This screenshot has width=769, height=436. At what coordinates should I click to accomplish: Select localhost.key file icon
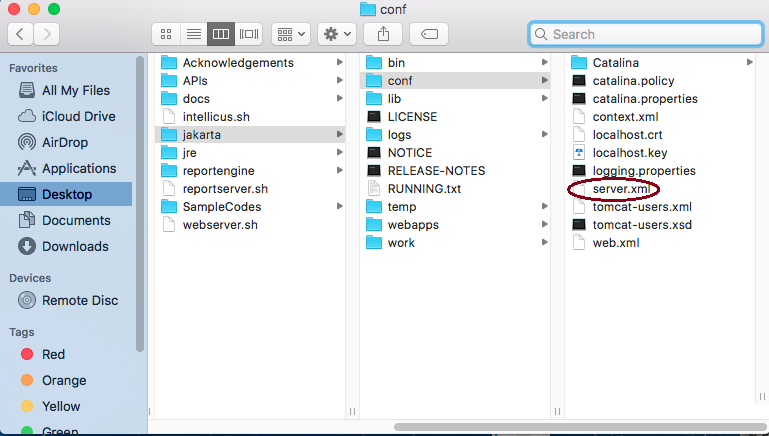click(x=579, y=153)
